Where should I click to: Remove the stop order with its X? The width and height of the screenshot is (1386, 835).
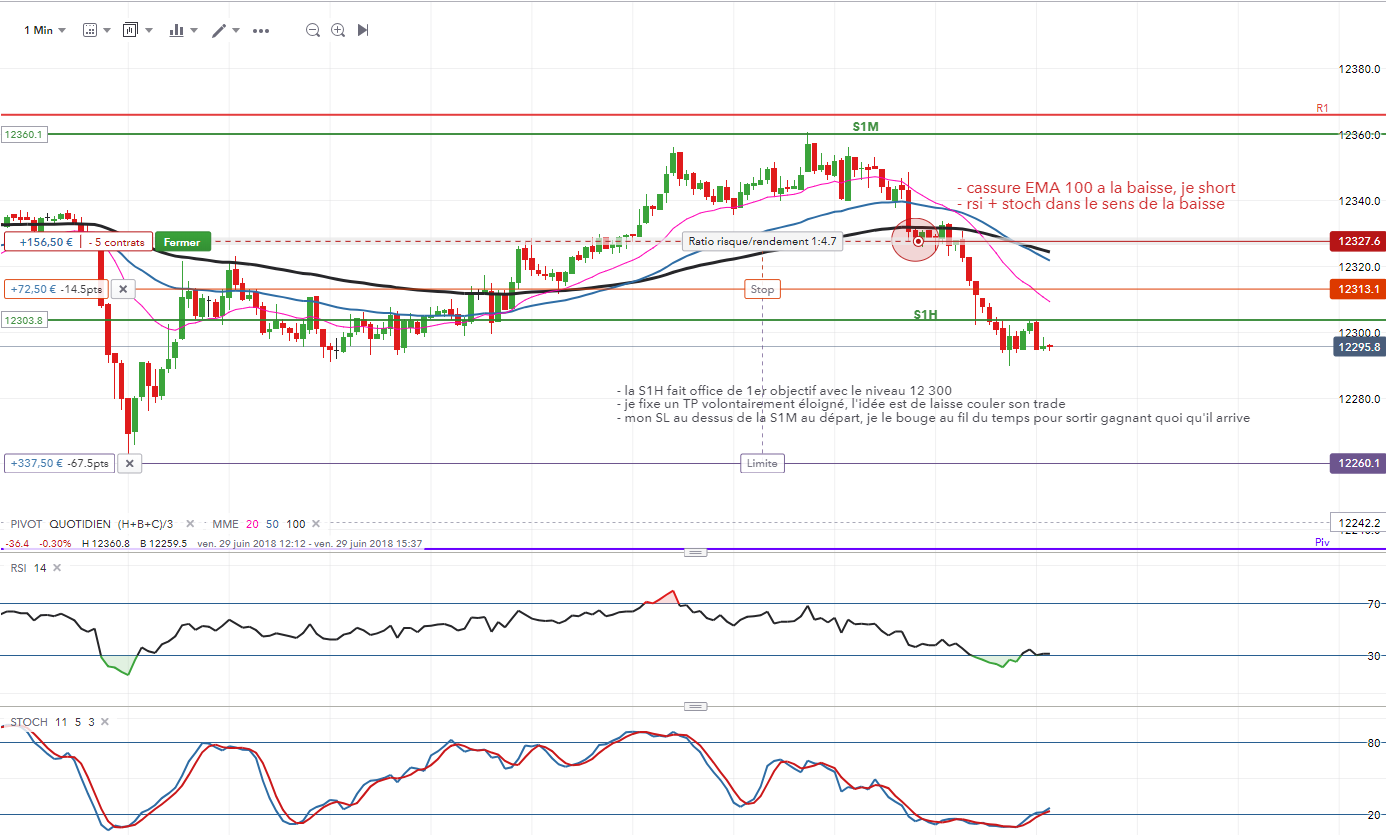pyautogui.click(x=122, y=289)
